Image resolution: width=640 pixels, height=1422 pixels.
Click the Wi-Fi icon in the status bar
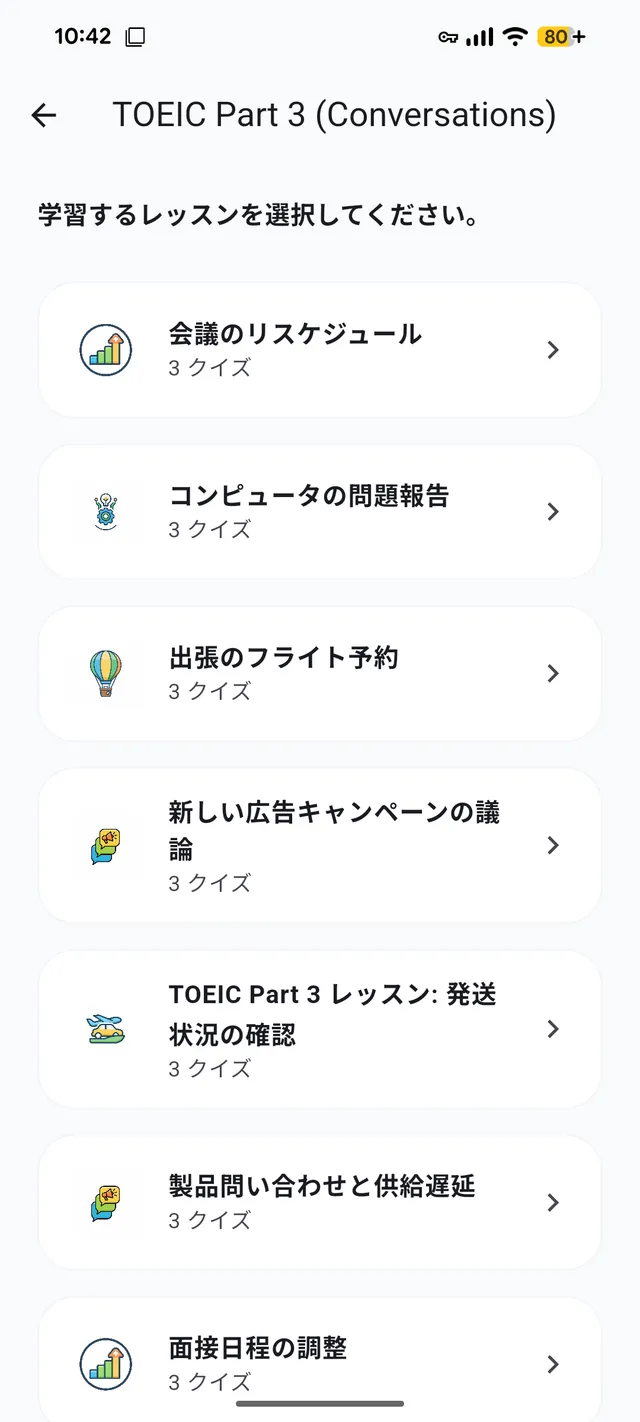click(512, 36)
